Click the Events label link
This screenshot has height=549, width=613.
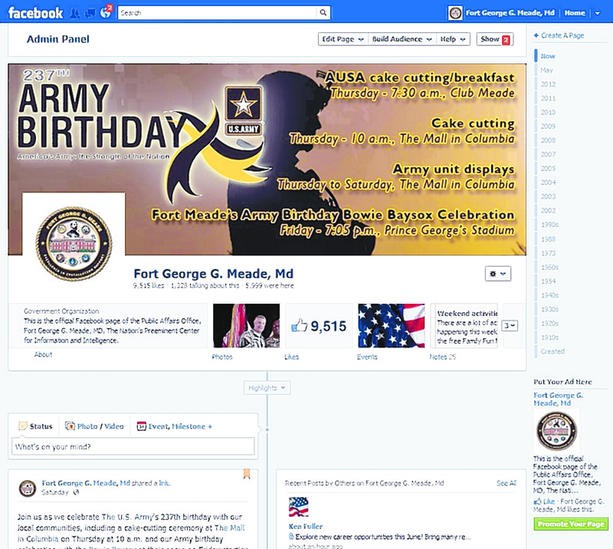[367, 357]
